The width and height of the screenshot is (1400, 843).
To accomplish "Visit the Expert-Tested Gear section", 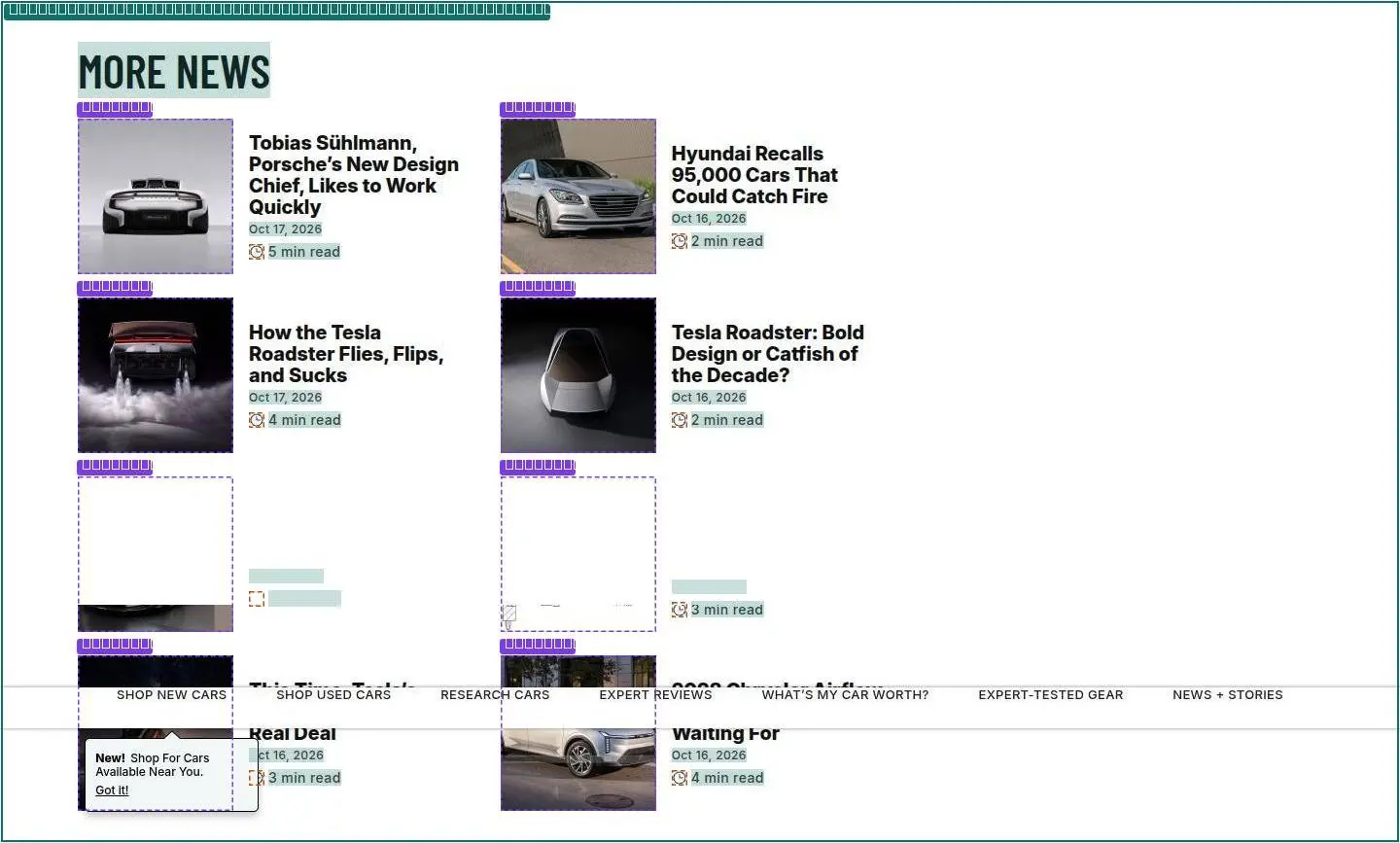I will click(1051, 695).
